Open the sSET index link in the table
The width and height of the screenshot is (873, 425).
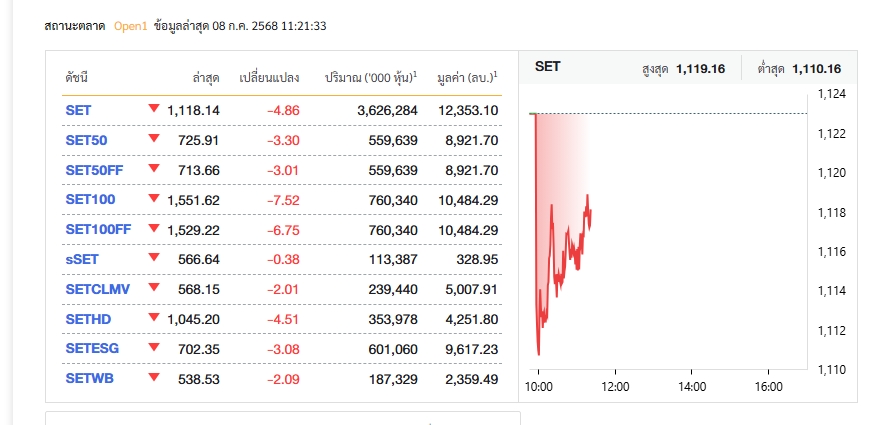[x=82, y=260]
